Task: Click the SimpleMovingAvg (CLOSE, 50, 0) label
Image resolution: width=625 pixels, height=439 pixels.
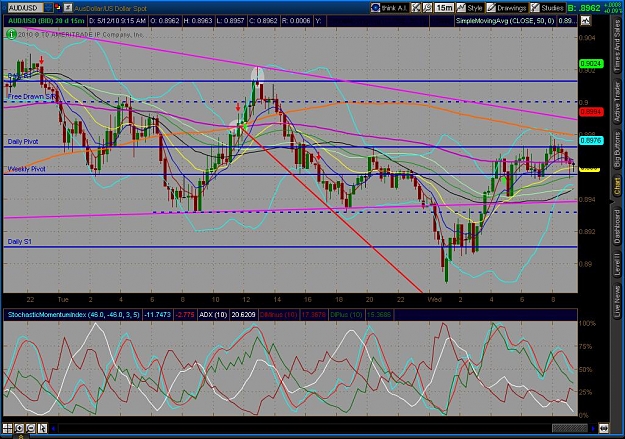Action: click(x=505, y=21)
